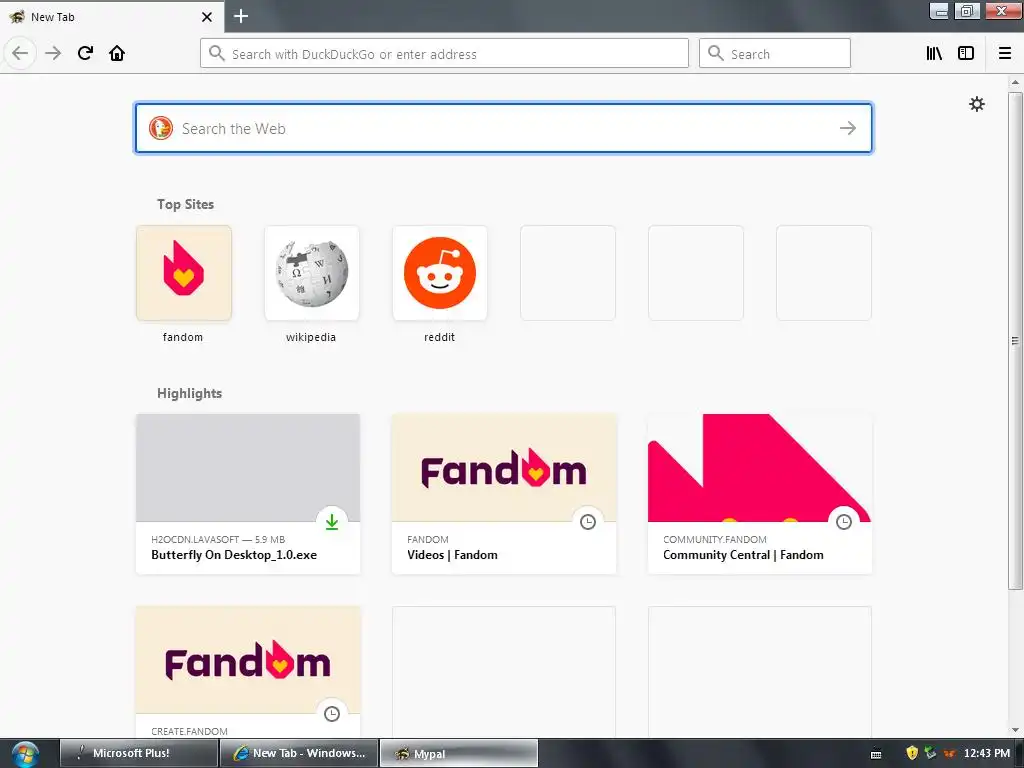
Task: Click the network connection tray icon
Action: [x=930, y=753]
